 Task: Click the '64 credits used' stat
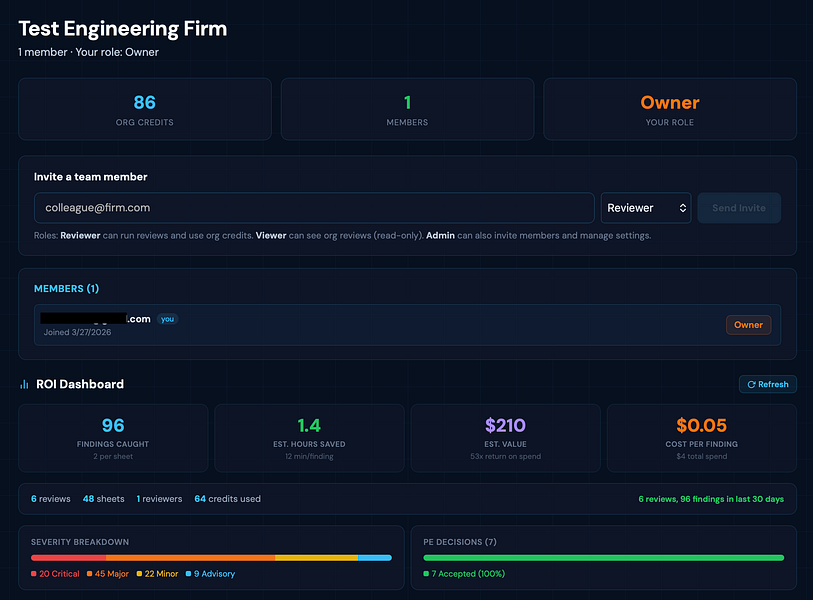(x=228, y=499)
